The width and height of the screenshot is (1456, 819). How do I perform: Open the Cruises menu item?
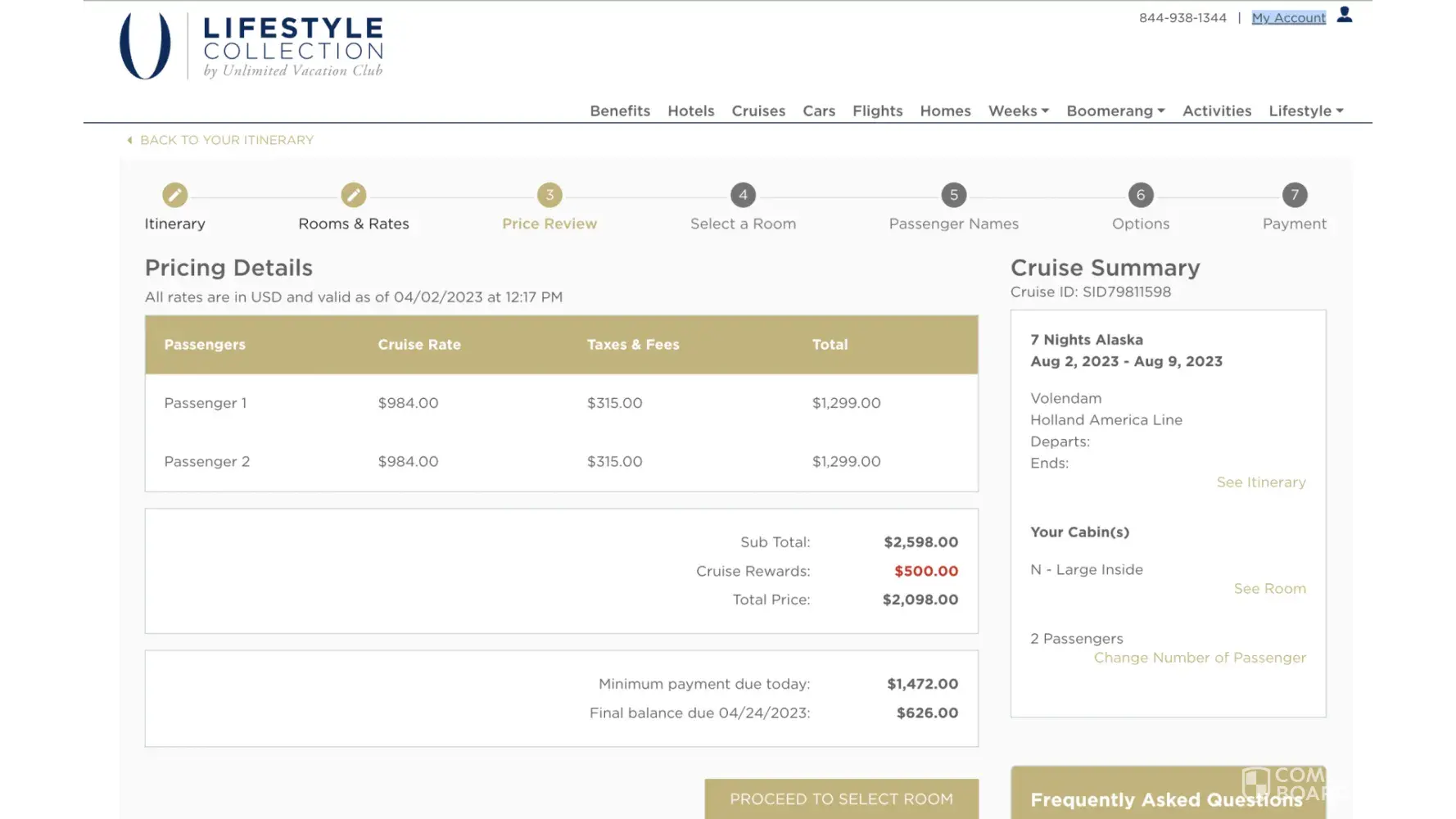pos(758,111)
